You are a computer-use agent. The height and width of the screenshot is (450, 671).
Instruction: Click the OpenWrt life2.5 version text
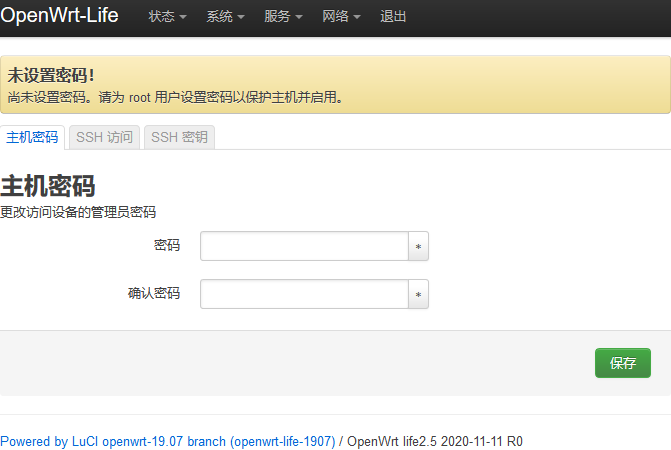434,441
